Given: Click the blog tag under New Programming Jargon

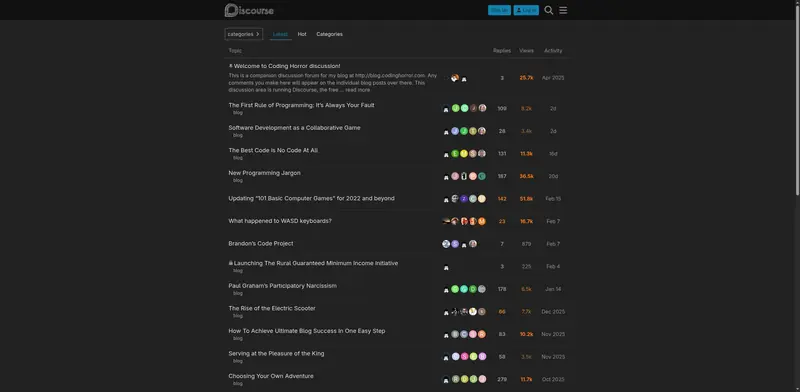Looking at the screenshot, I should click(x=238, y=180).
